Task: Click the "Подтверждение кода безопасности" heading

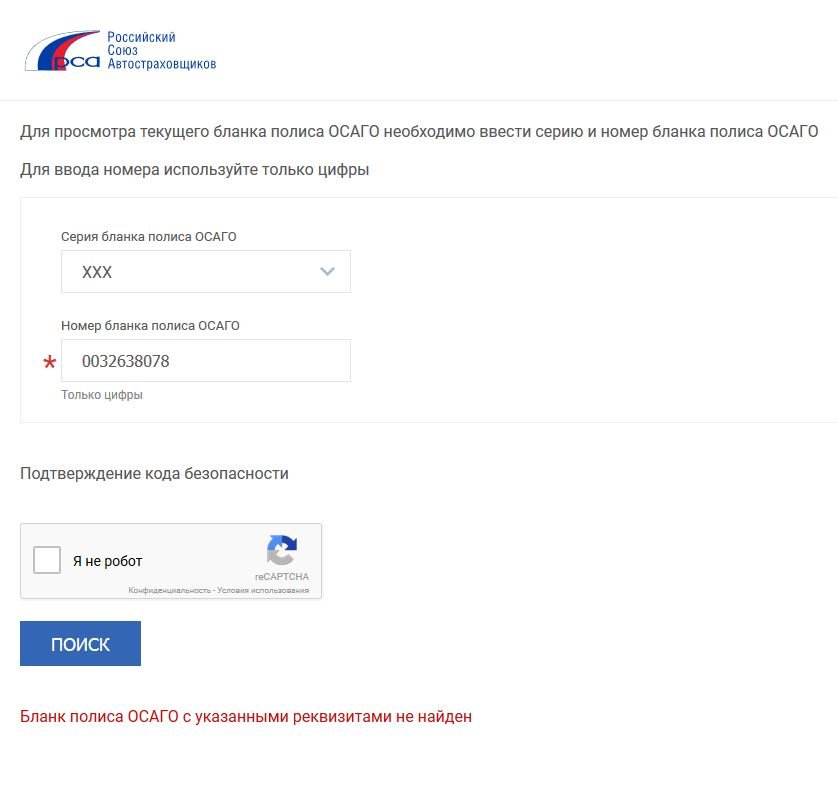Action: [154, 474]
